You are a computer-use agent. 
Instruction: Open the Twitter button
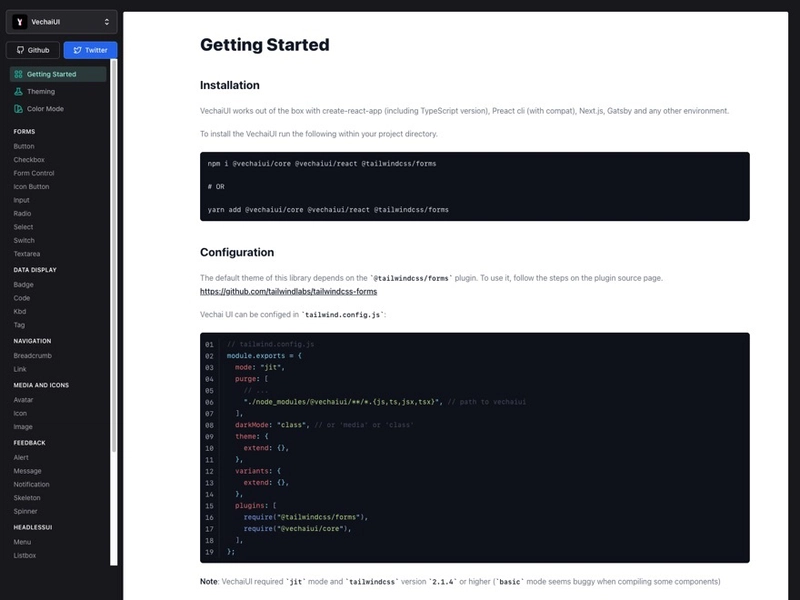click(x=90, y=50)
